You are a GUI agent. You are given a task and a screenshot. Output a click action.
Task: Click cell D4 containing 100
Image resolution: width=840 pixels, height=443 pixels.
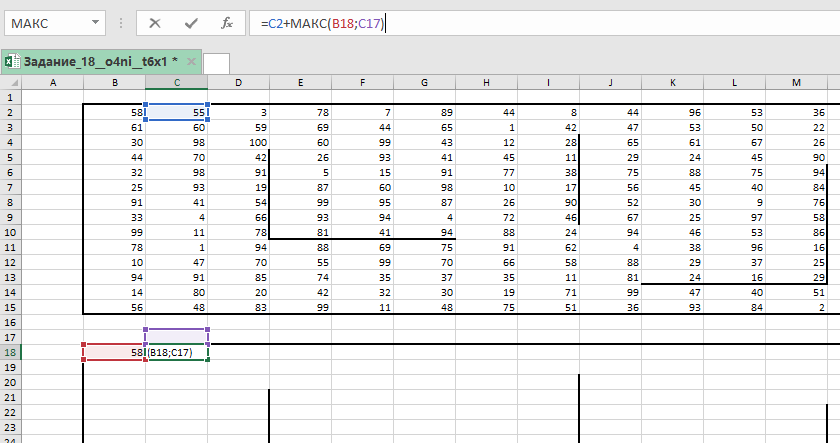(x=239, y=143)
